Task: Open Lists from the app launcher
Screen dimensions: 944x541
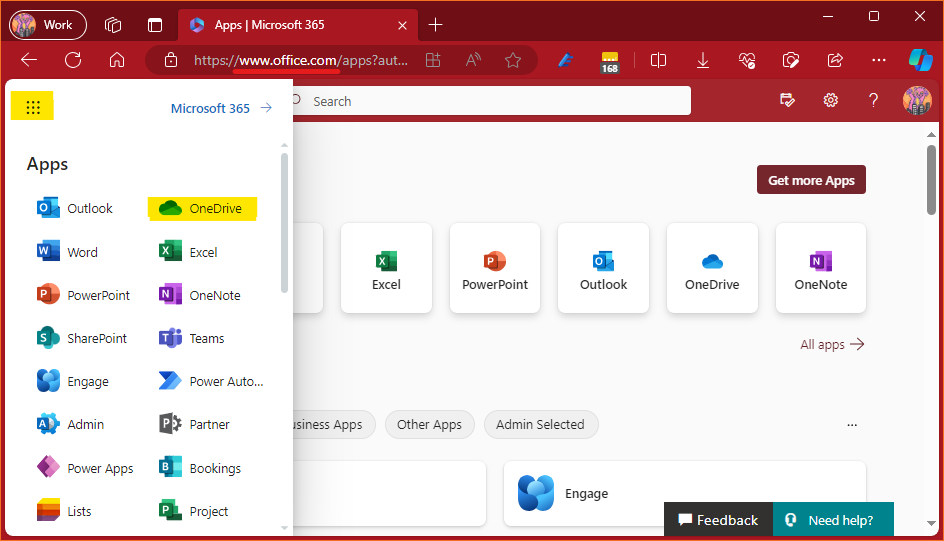Action: click(x=64, y=511)
